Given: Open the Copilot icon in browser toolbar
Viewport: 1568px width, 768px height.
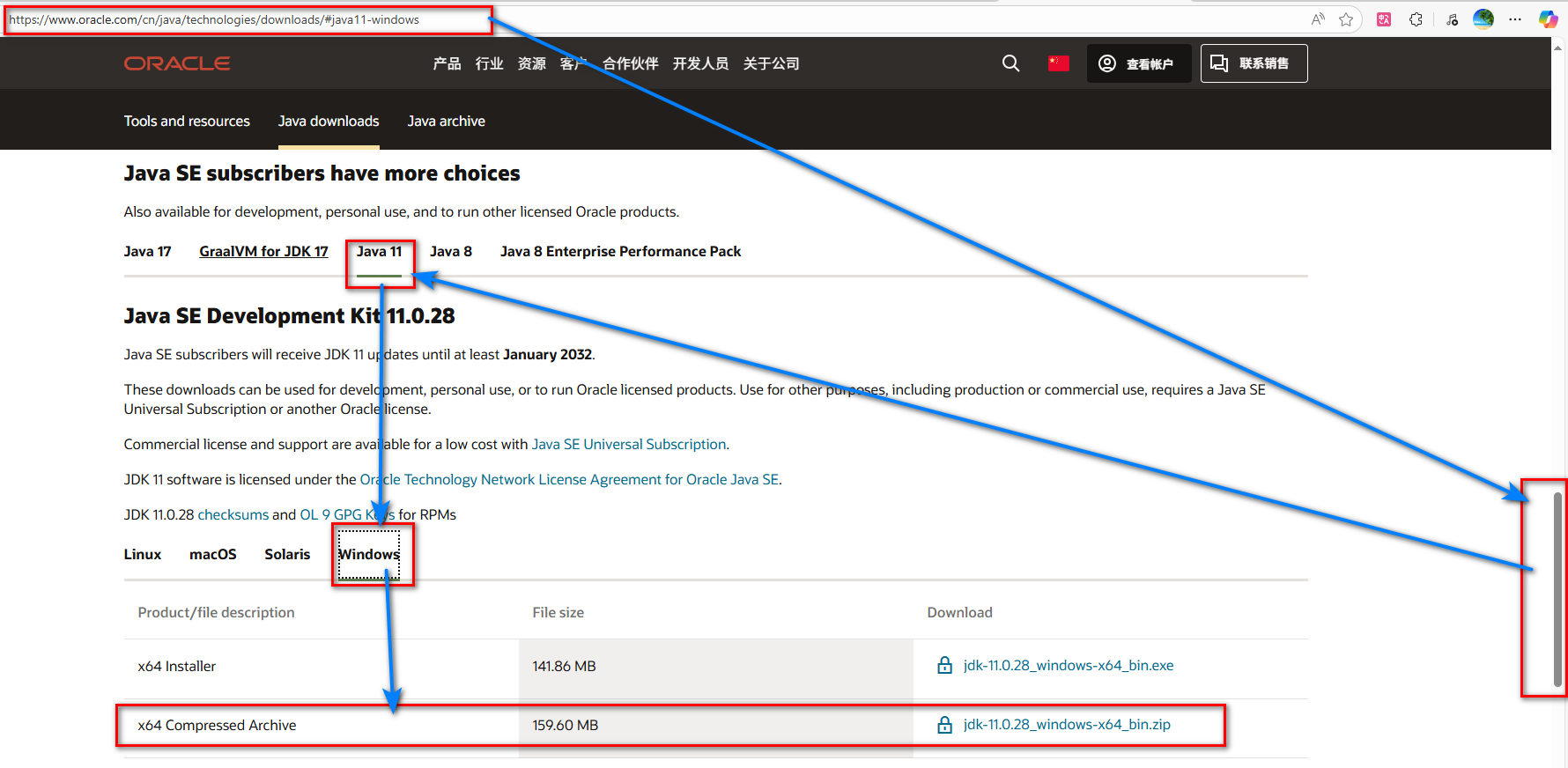Looking at the screenshot, I should click(x=1548, y=19).
